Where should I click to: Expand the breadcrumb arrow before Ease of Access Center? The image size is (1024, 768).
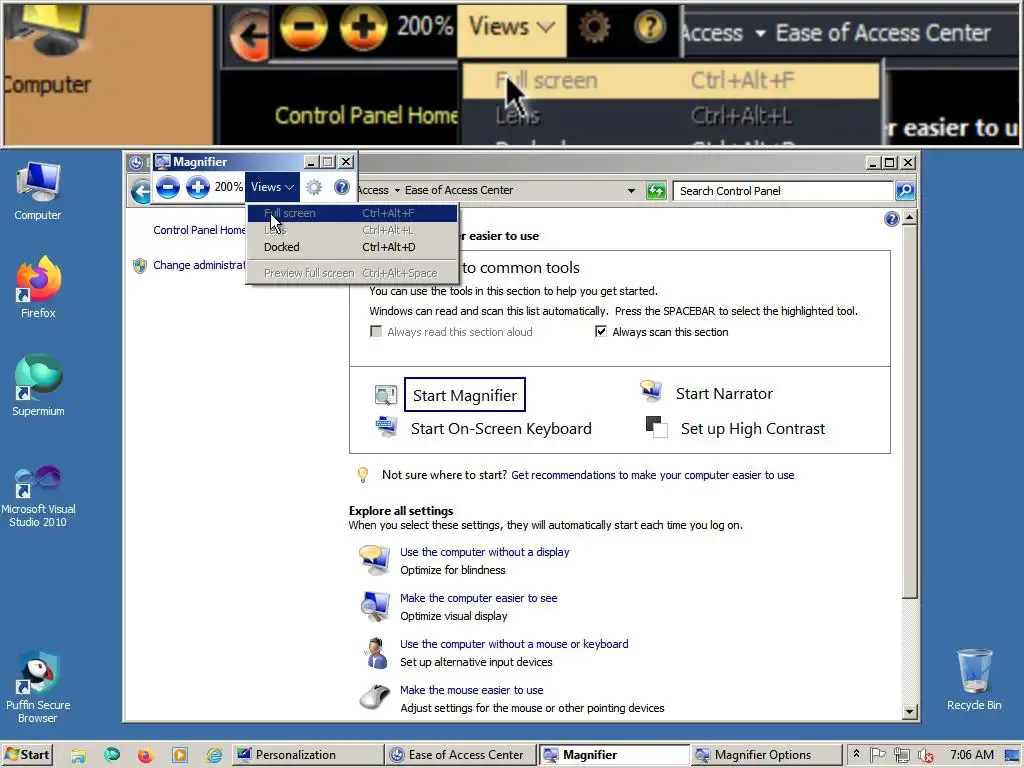tap(396, 191)
